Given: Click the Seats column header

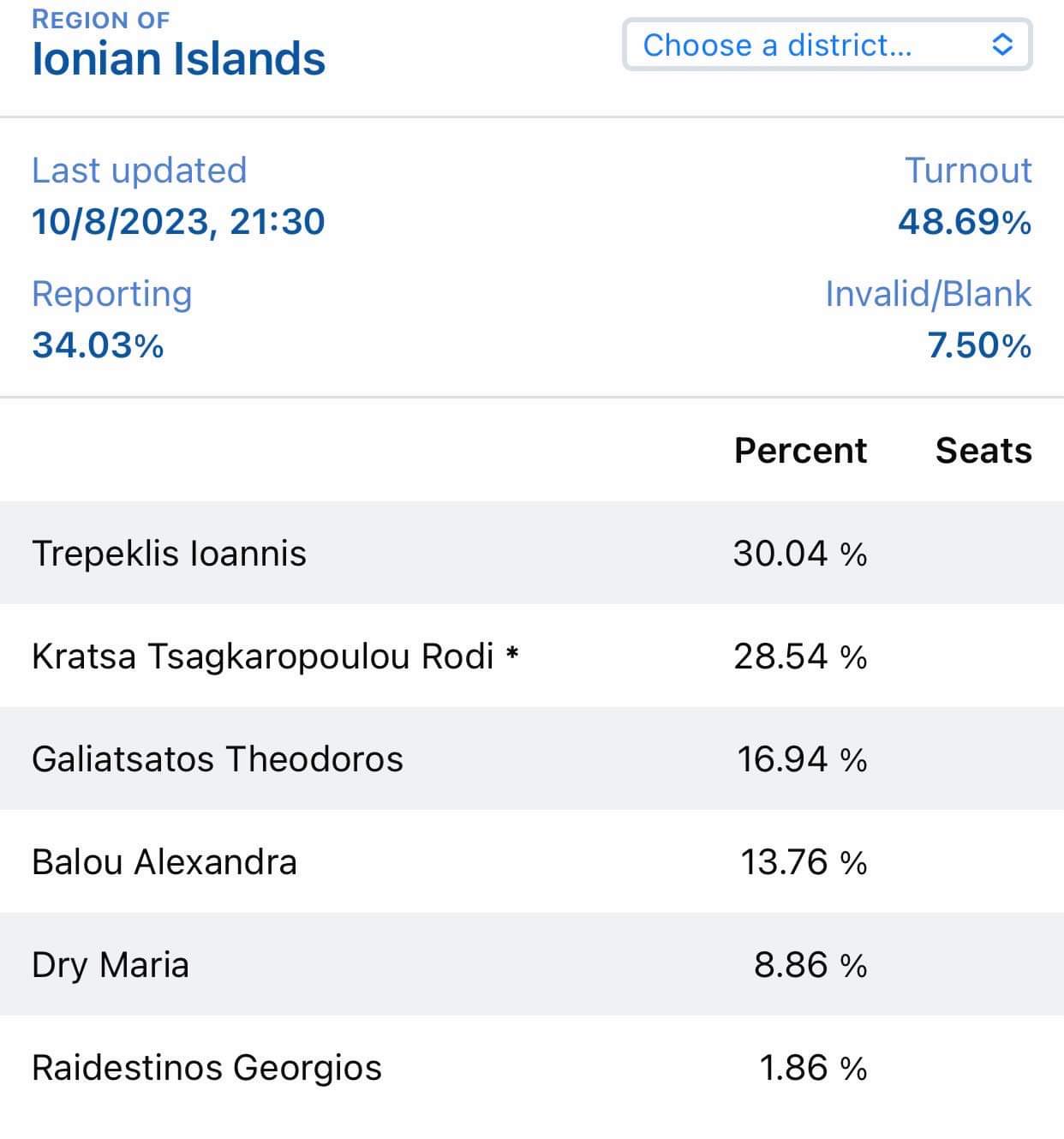Looking at the screenshot, I should pos(983,450).
